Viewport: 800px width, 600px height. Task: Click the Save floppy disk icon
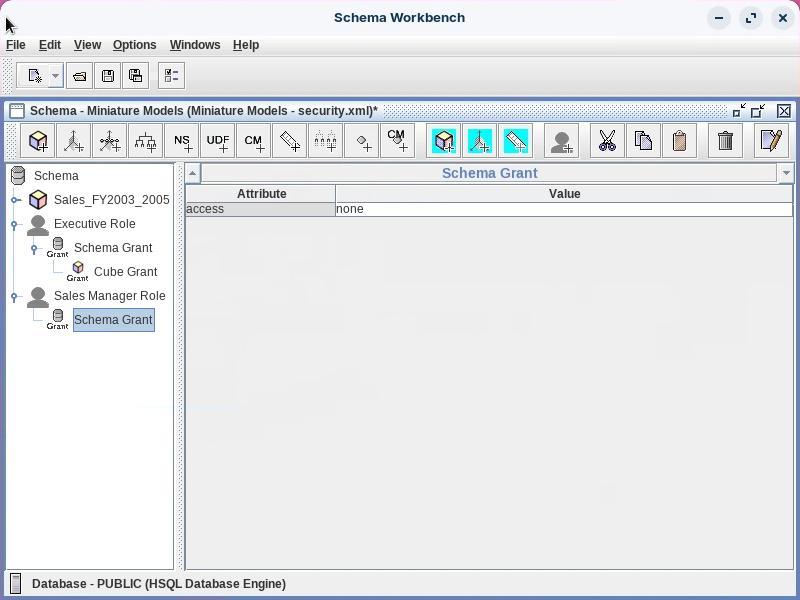pos(108,76)
